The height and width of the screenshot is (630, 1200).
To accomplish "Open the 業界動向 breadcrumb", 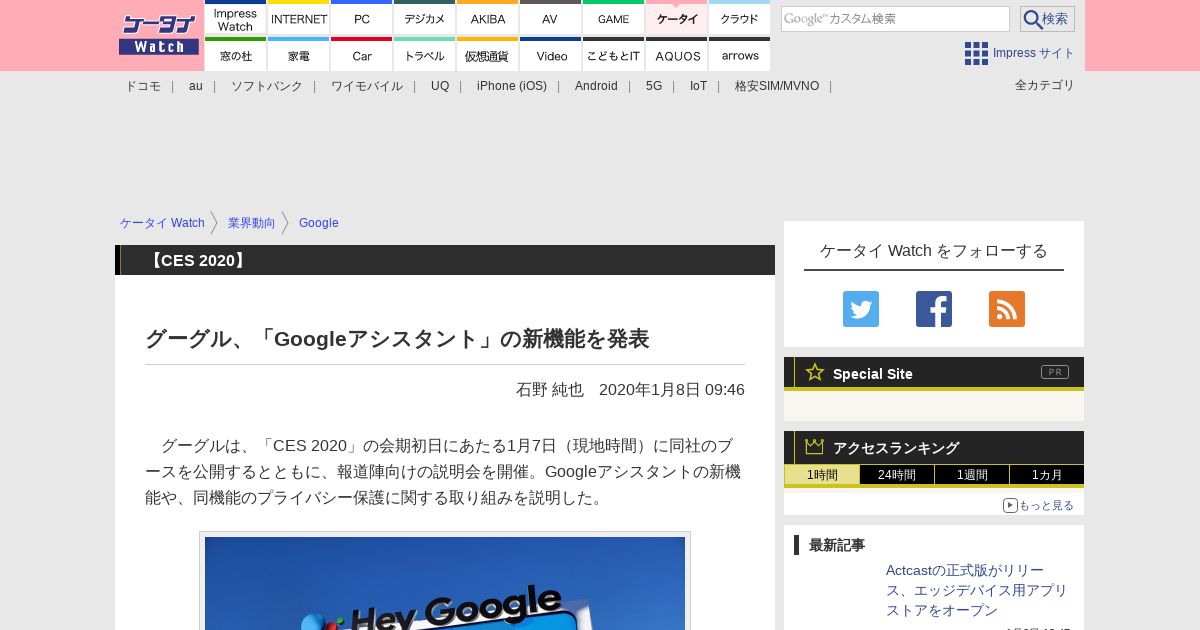I will (252, 223).
